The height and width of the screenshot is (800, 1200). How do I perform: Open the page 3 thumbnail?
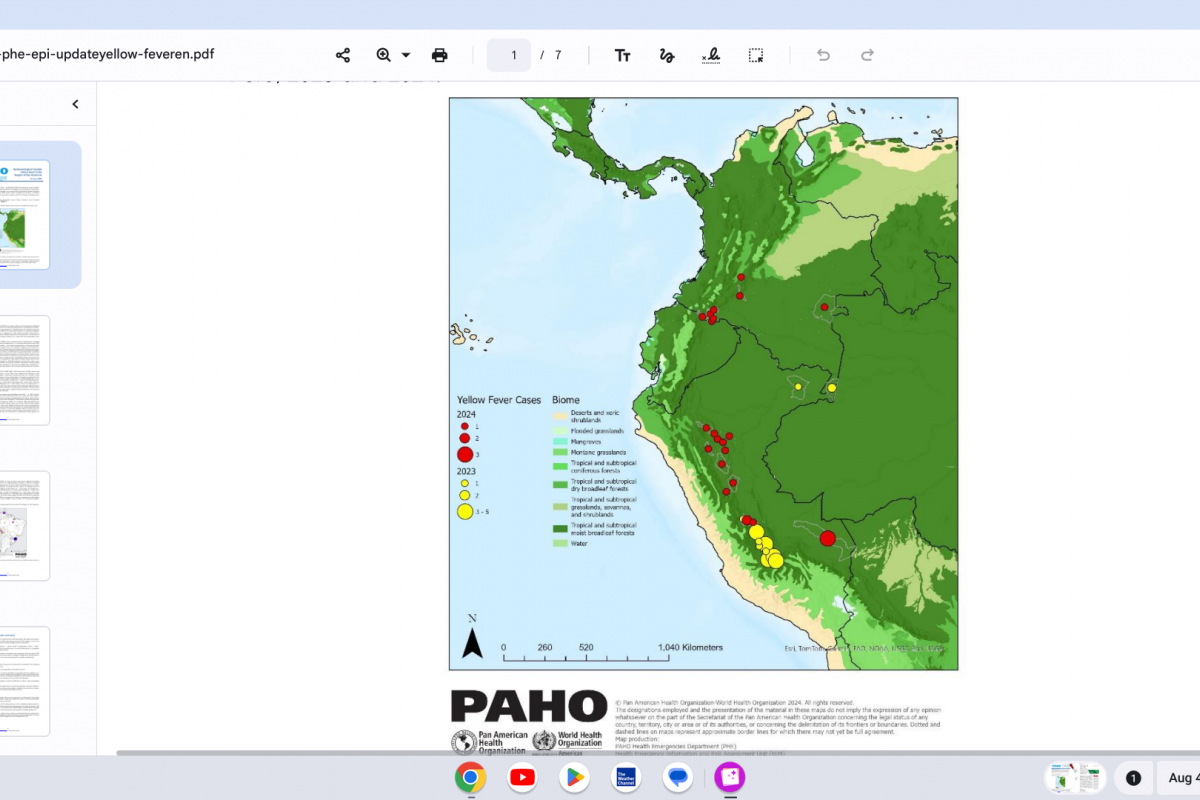click(x=25, y=526)
